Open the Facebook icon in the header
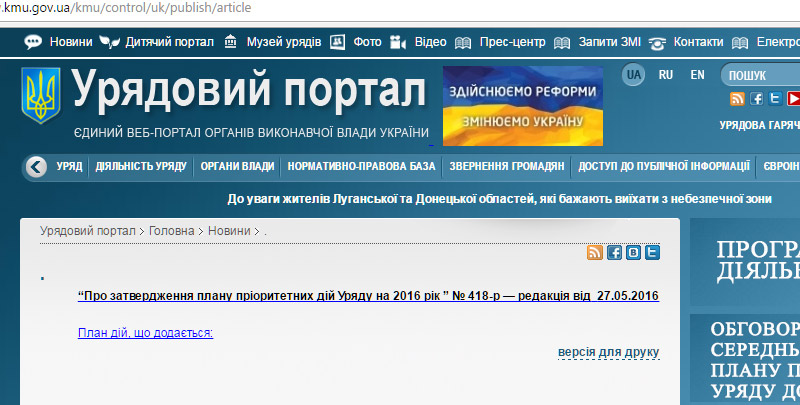Viewport: 800px width, 405px height. coord(757,98)
